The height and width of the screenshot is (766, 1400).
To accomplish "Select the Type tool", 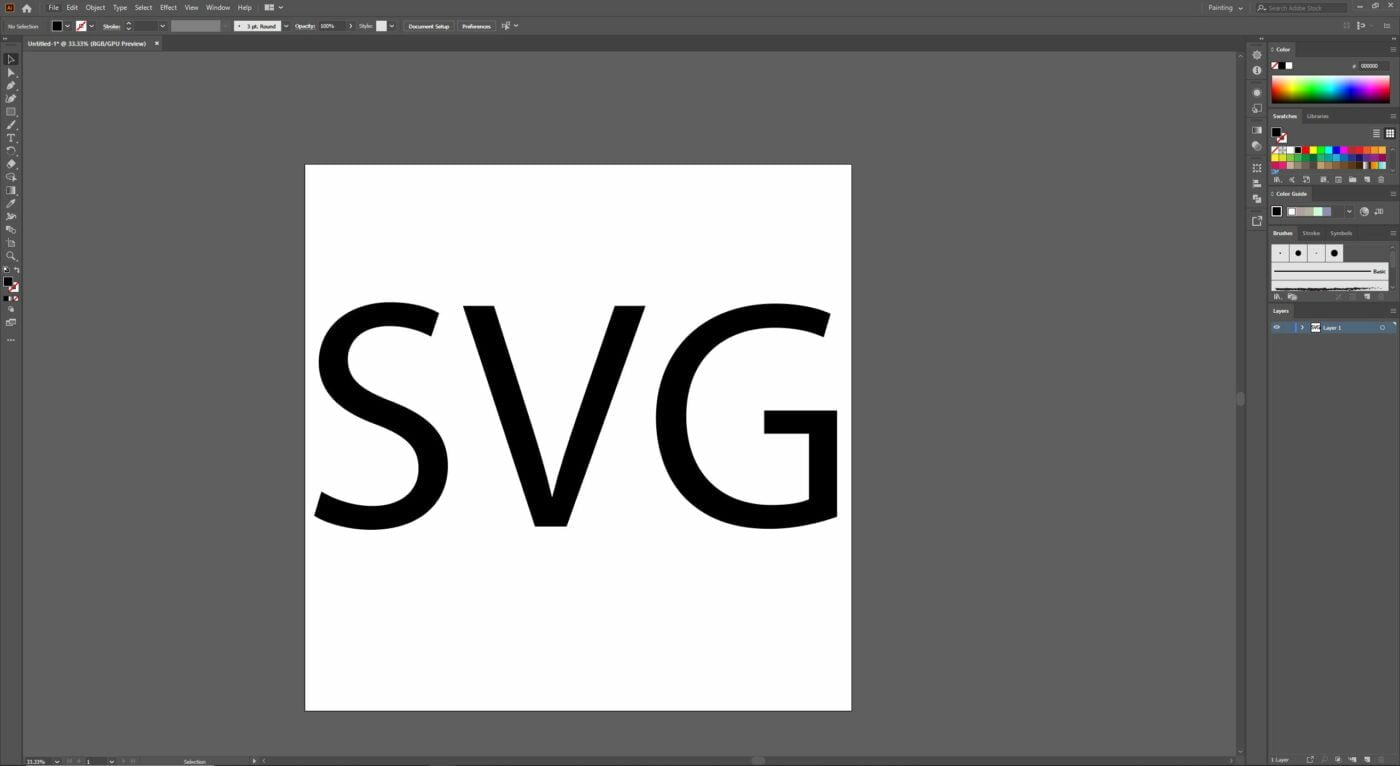I will (x=11, y=137).
